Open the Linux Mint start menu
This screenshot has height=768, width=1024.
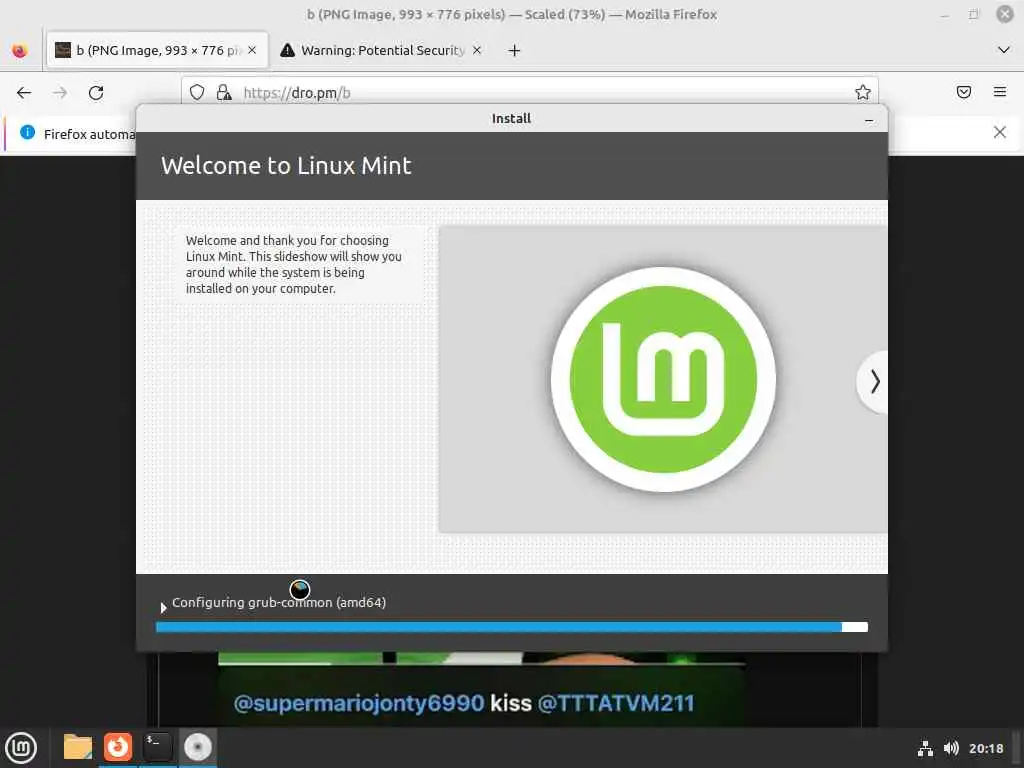[x=22, y=748]
